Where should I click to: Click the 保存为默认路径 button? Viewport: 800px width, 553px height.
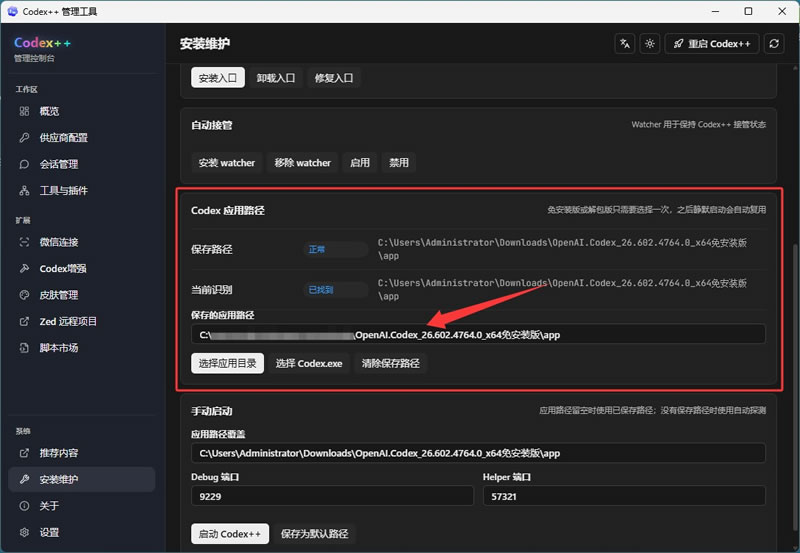315,534
